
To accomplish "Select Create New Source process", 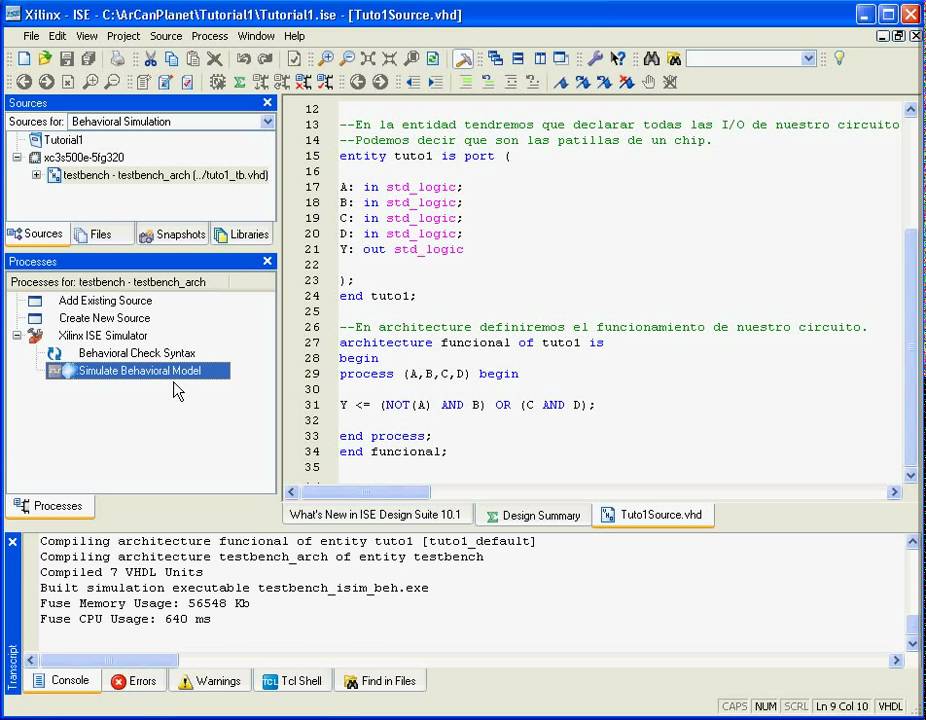I will pyautogui.click(x=105, y=318).
